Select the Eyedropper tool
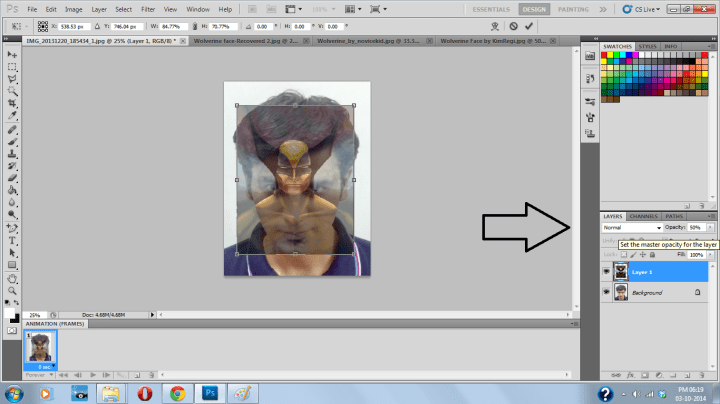Screen dimensions: 720x404 click(12, 115)
